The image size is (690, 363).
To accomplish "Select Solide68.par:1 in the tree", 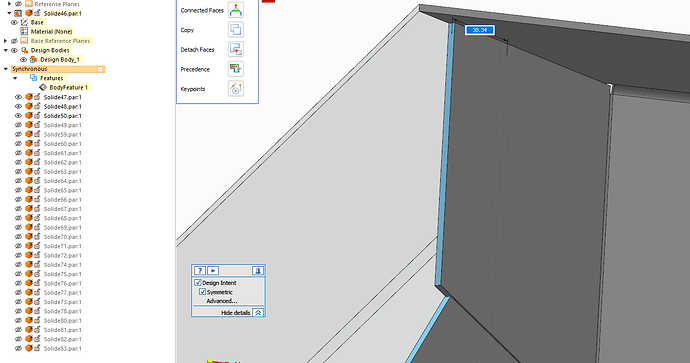I will pyautogui.click(x=62, y=218).
